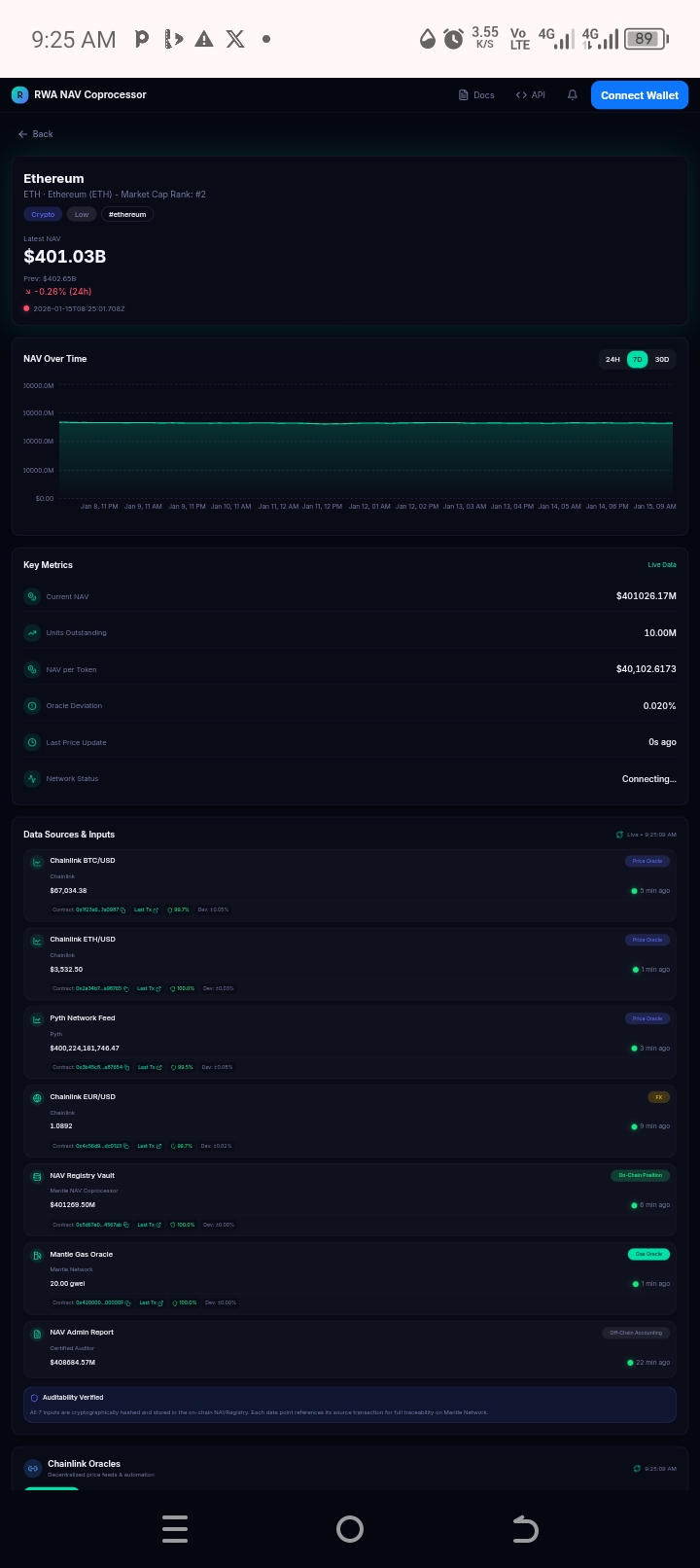The height and width of the screenshot is (1568, 700).
Task: Click the Mantle Gas Oracle fuel icon
Action: 37,1256
